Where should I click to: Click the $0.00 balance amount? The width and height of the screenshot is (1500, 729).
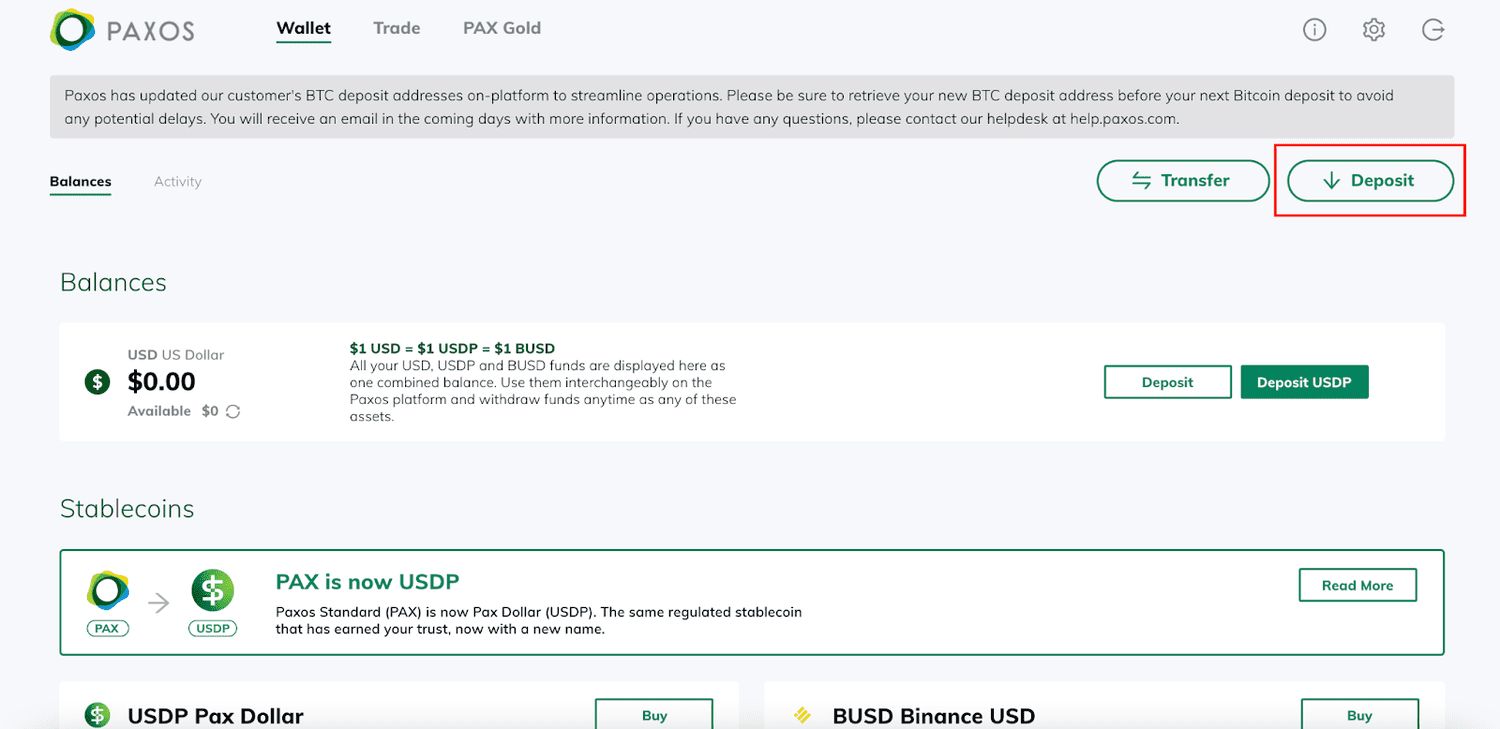(162, 381)
